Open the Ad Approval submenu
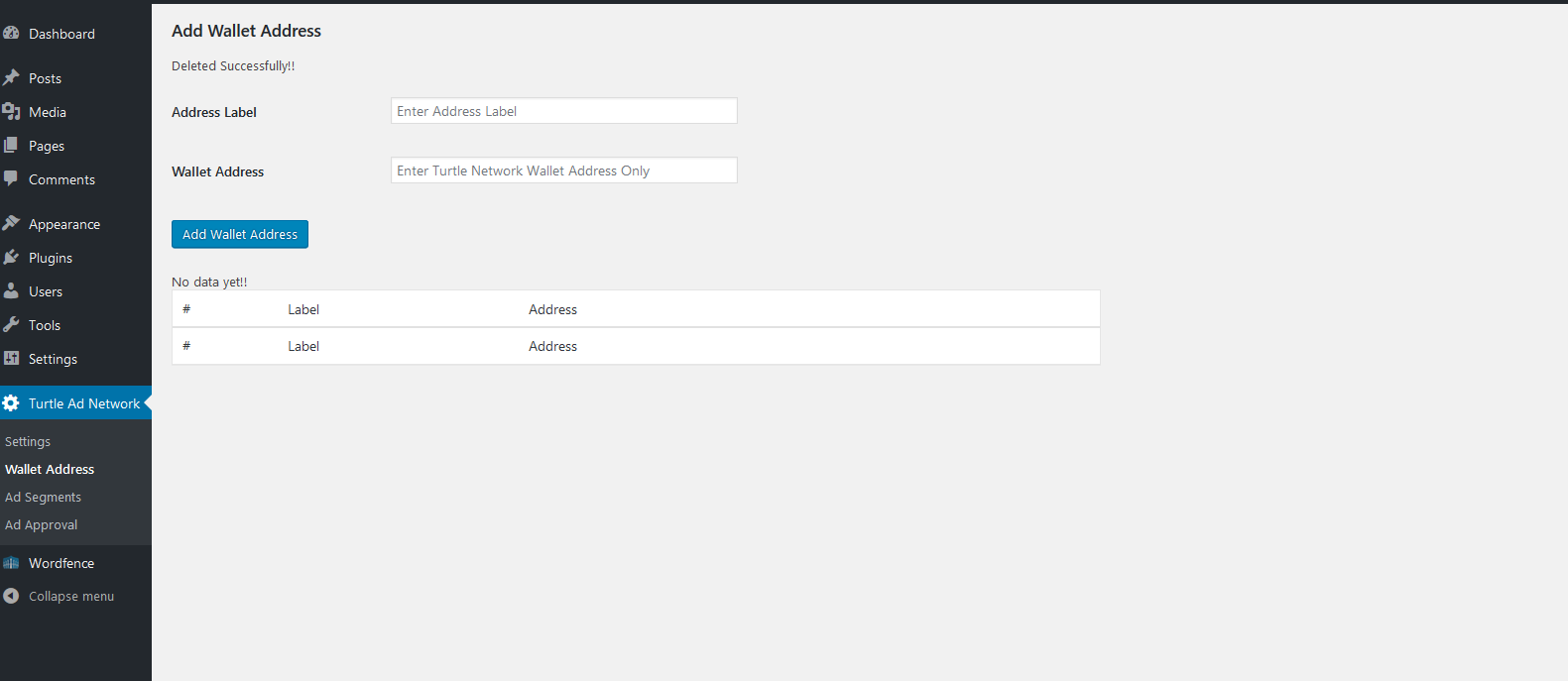The image size is (1568, 681). [x=41, y=524]
